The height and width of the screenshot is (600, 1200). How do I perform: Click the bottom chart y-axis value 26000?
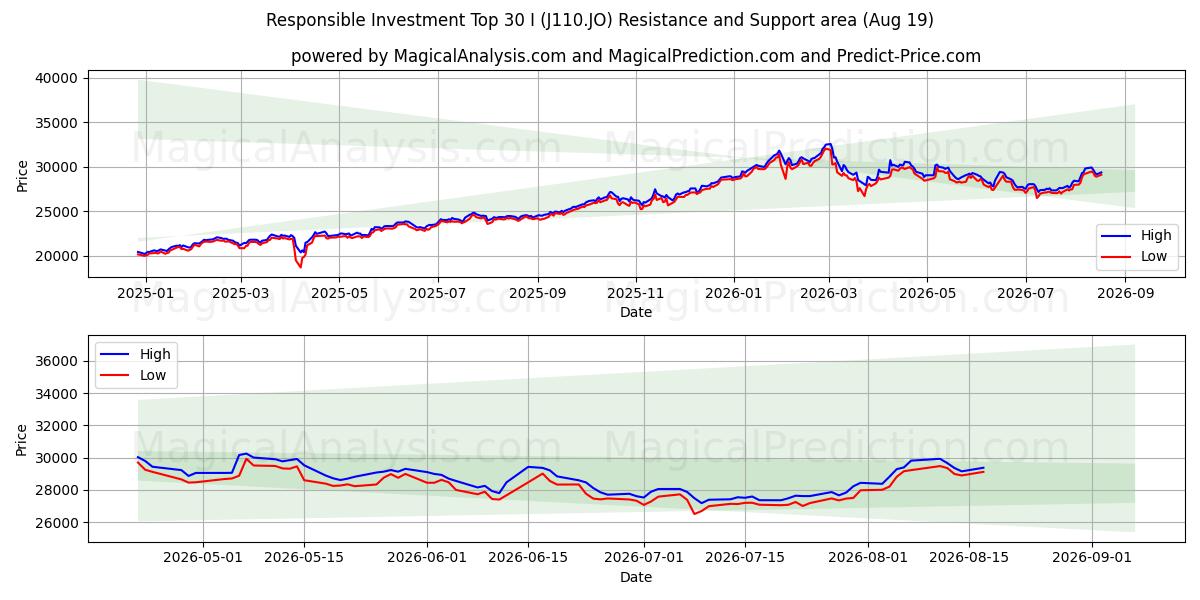point(58,523)
